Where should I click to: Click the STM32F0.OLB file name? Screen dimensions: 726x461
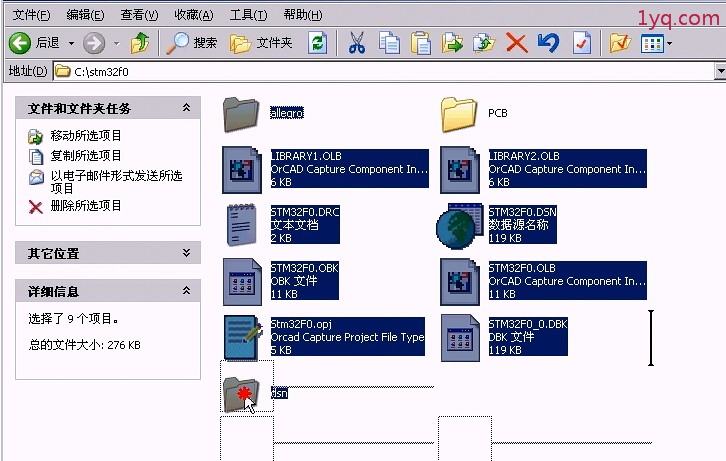tap(522, 268)
